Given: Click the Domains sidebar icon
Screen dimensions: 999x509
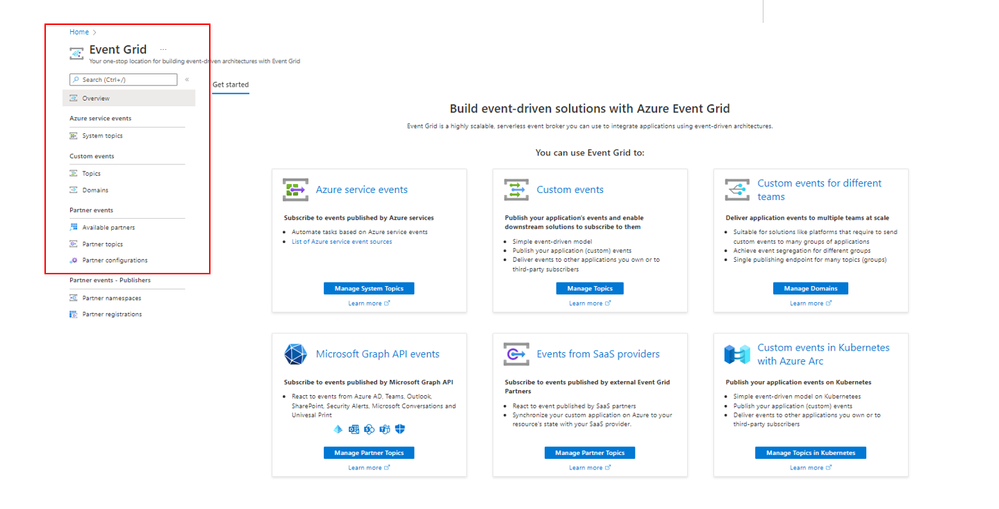Looking at the screenshot, I should [x=73, y=190].
